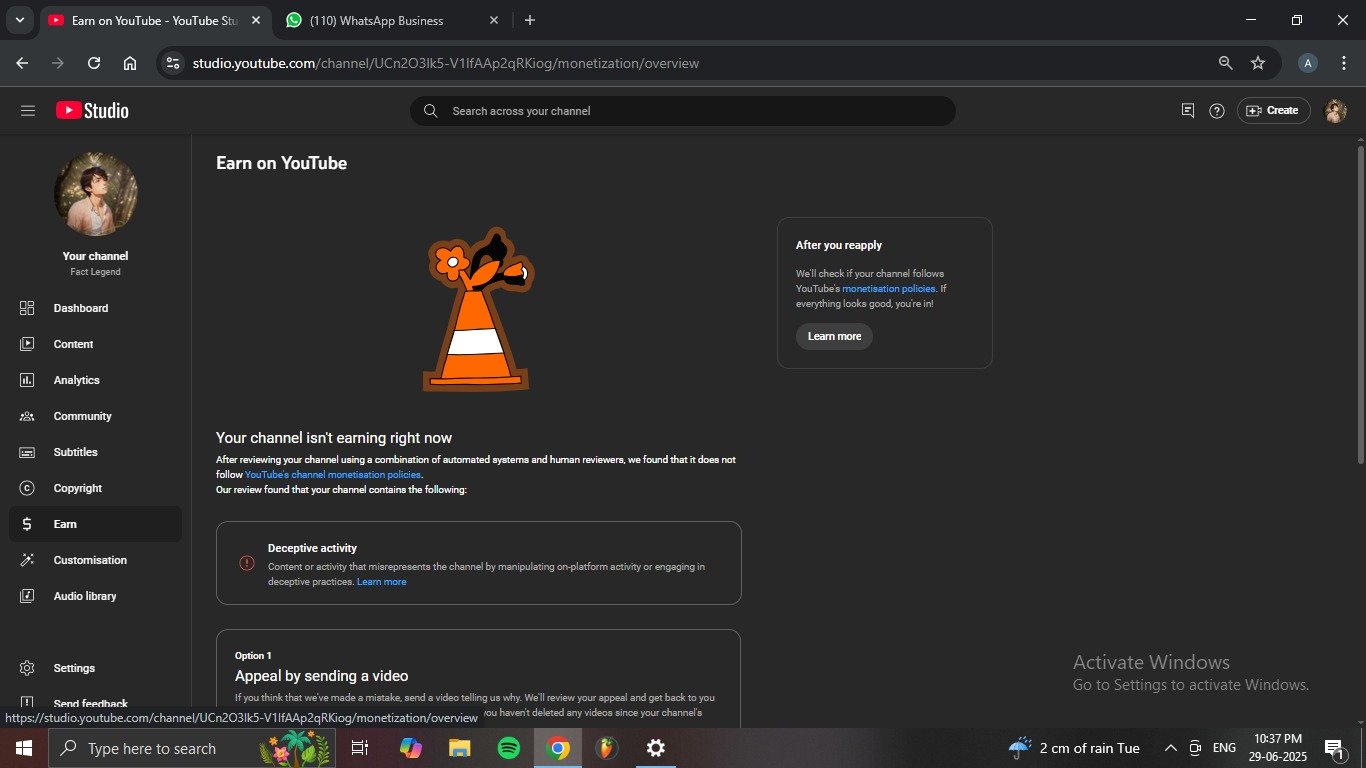Viewport: 1366px width, 768px height.
Task: Click Learn more link in Deceptive activity
Action: click(x=381, y=582)
